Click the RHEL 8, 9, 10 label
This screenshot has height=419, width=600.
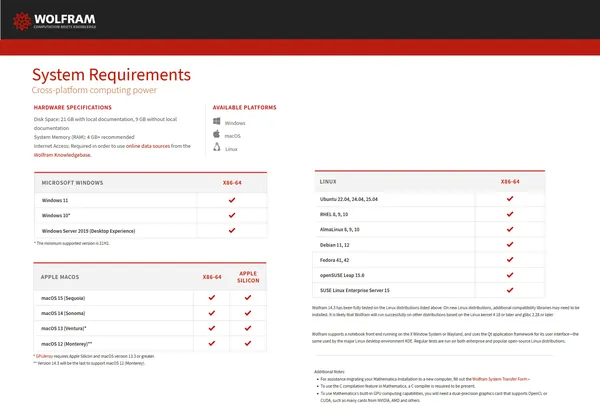point(334,215)
